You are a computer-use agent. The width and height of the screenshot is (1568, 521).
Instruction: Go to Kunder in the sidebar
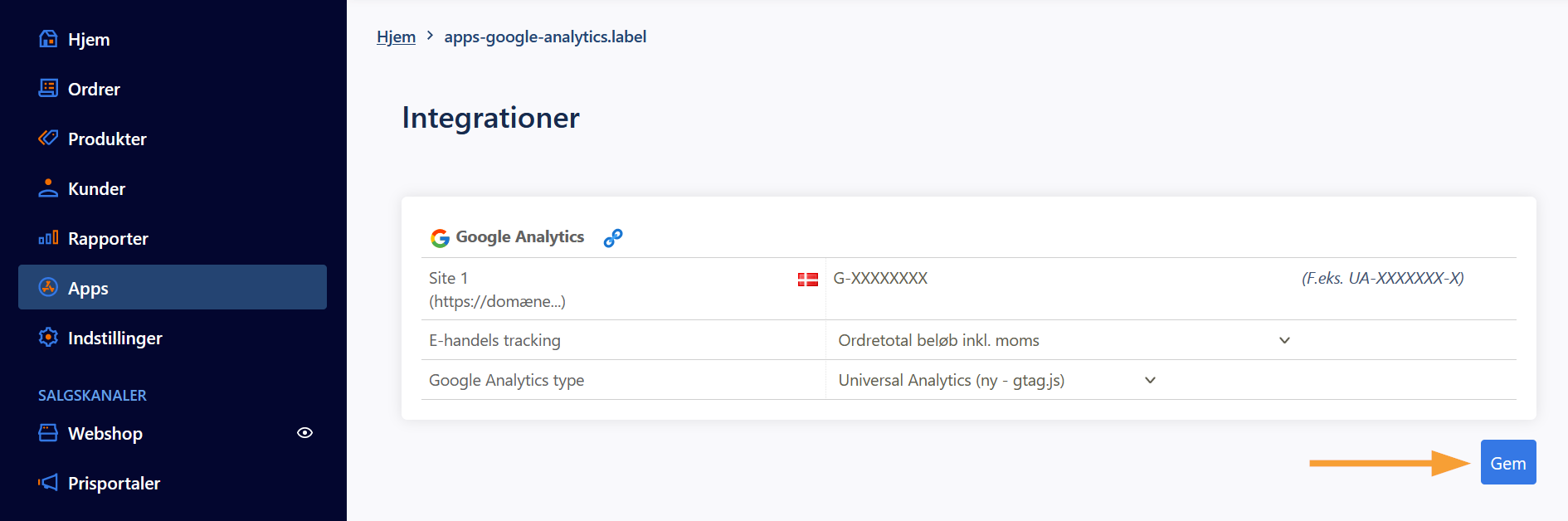[173, 188]
